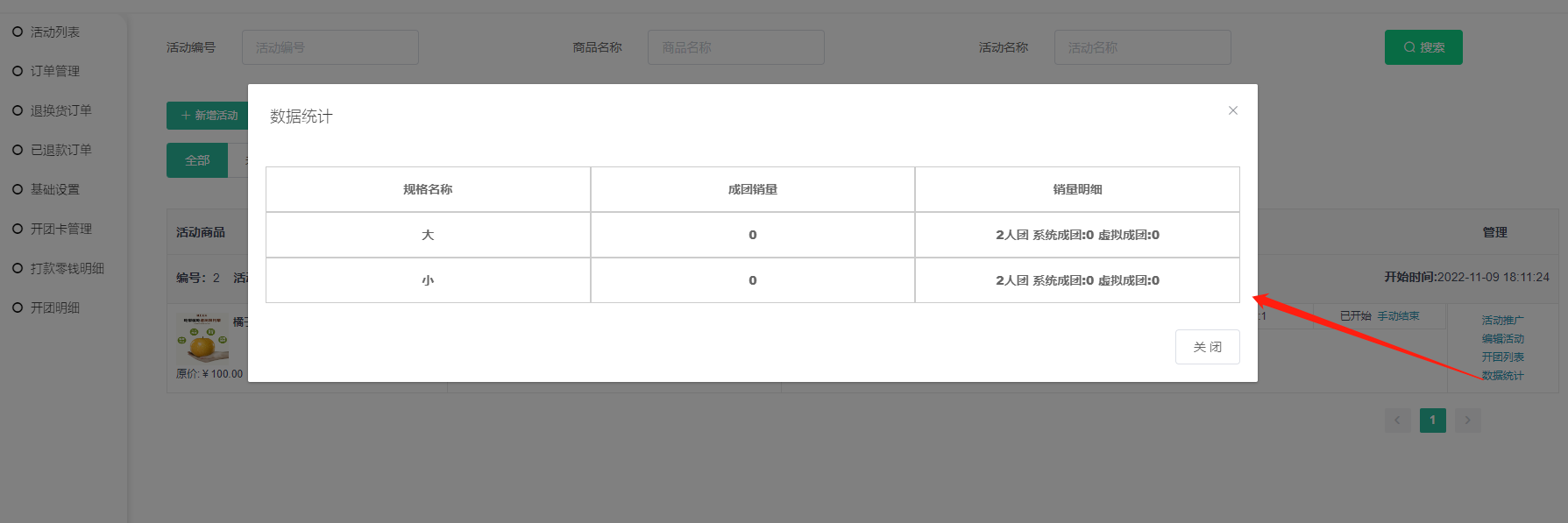The image size is (1568, 523).
Task: Click sales value 0 in 大 row
Action: click(x=753, y=235)
